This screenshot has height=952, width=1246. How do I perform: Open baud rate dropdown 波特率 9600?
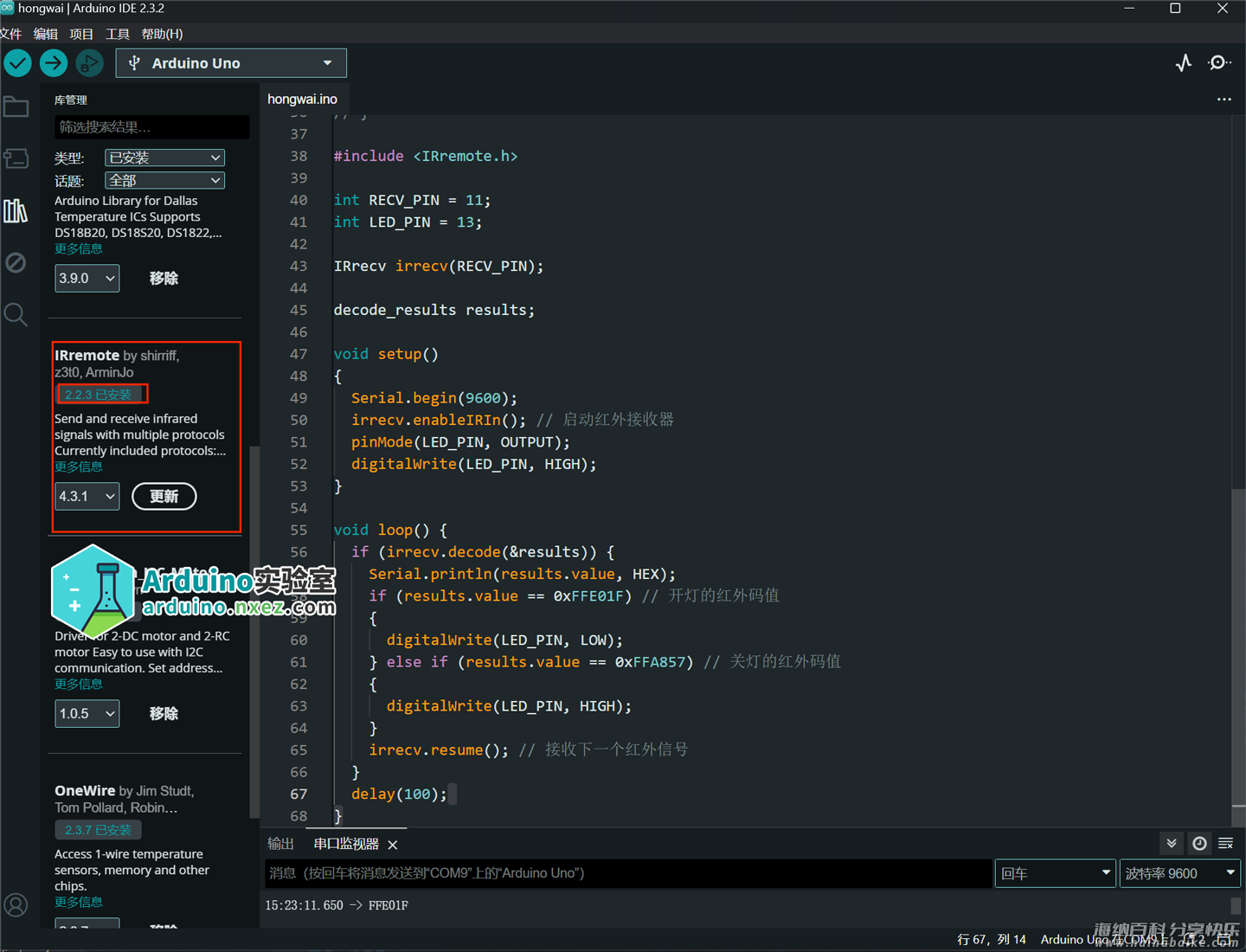[x=1180, y=873]
